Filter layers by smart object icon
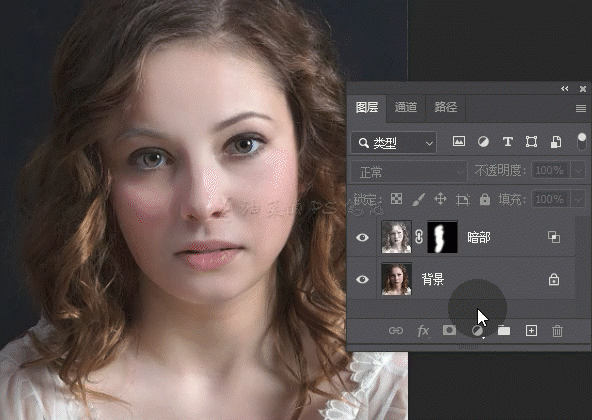Viewport: 592px width, 420px height. 555,142
